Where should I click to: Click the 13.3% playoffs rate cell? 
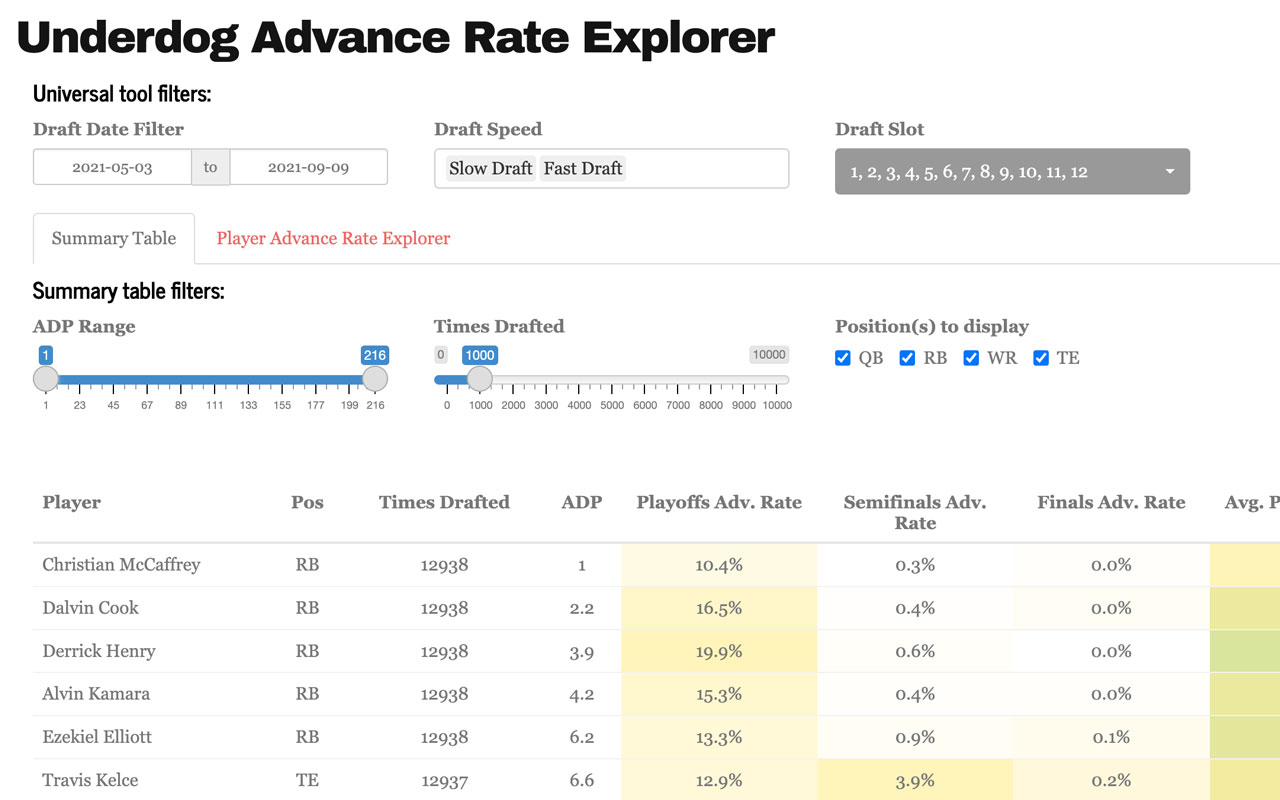[719, 737]
